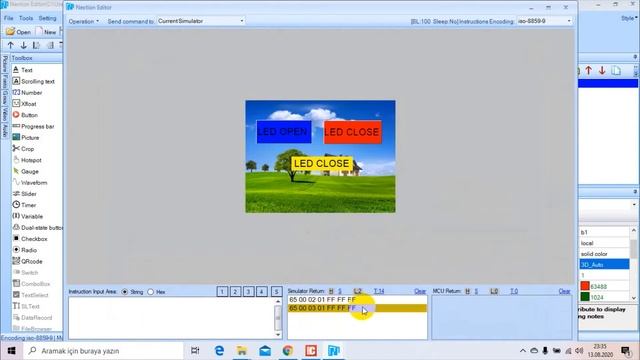Open the Style dropdown in editor window

(x=629, y=18)
